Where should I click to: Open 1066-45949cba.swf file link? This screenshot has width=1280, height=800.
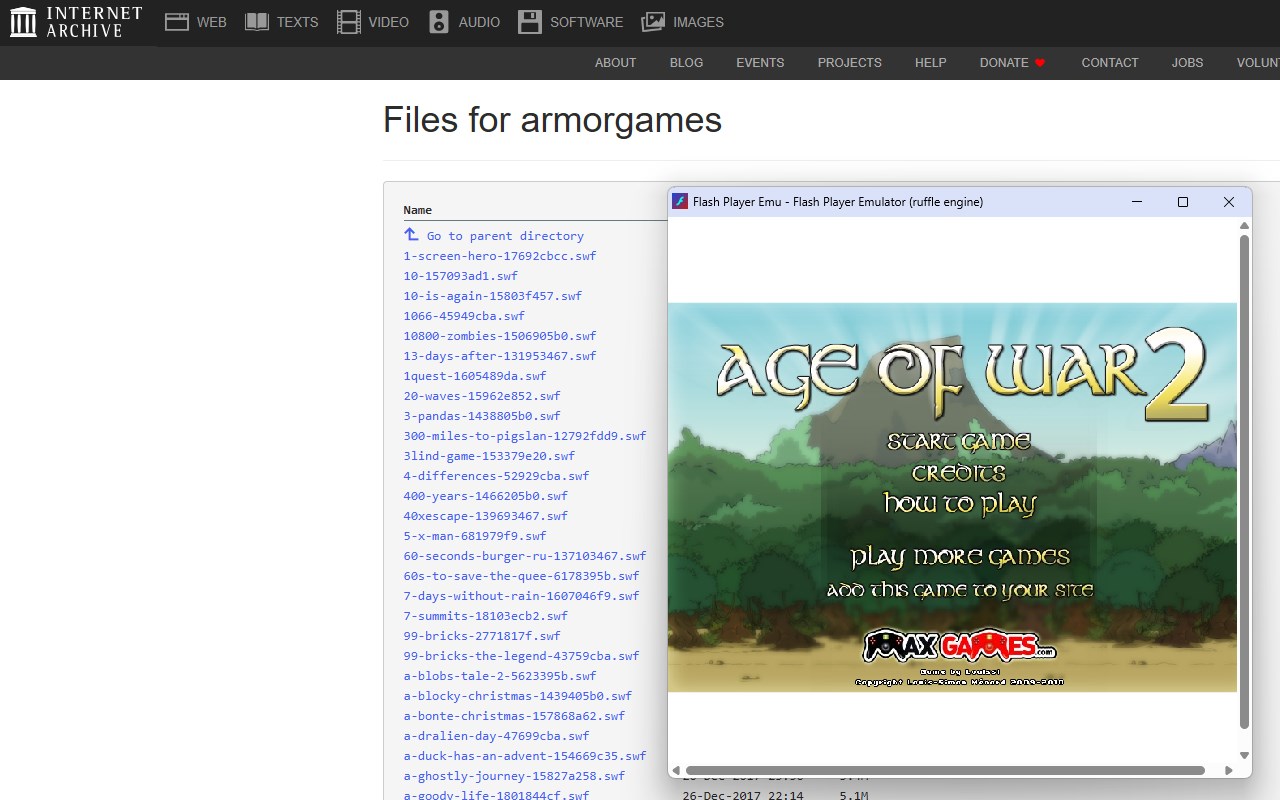(464, 316)
